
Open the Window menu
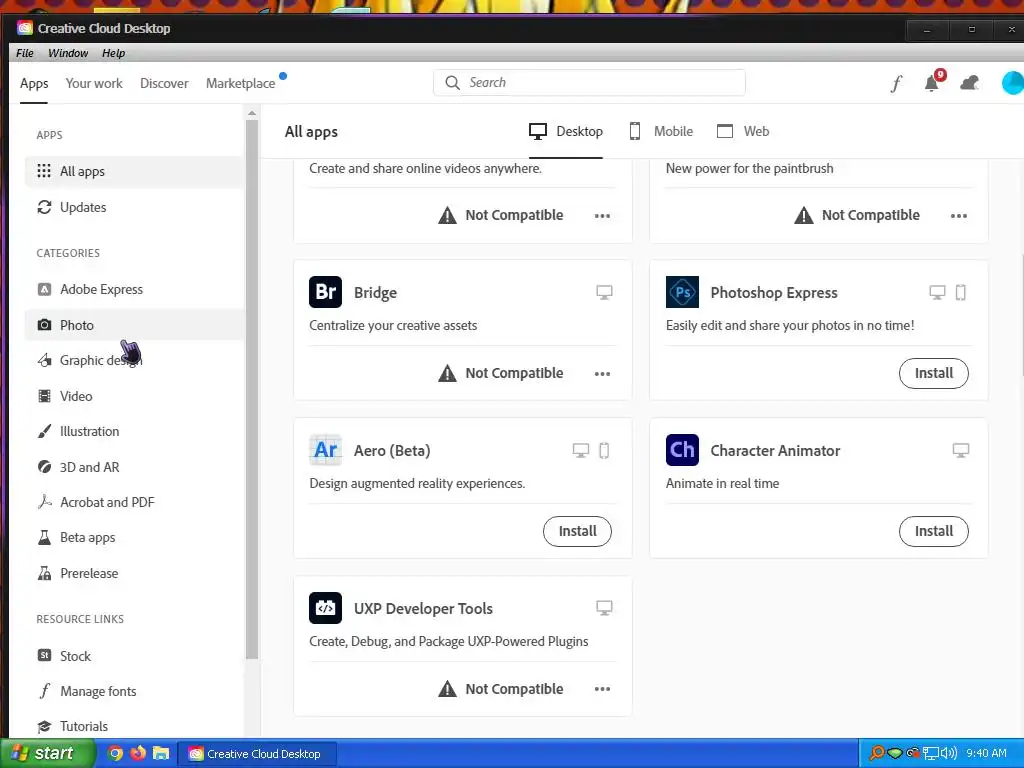[x=68, y=53]
